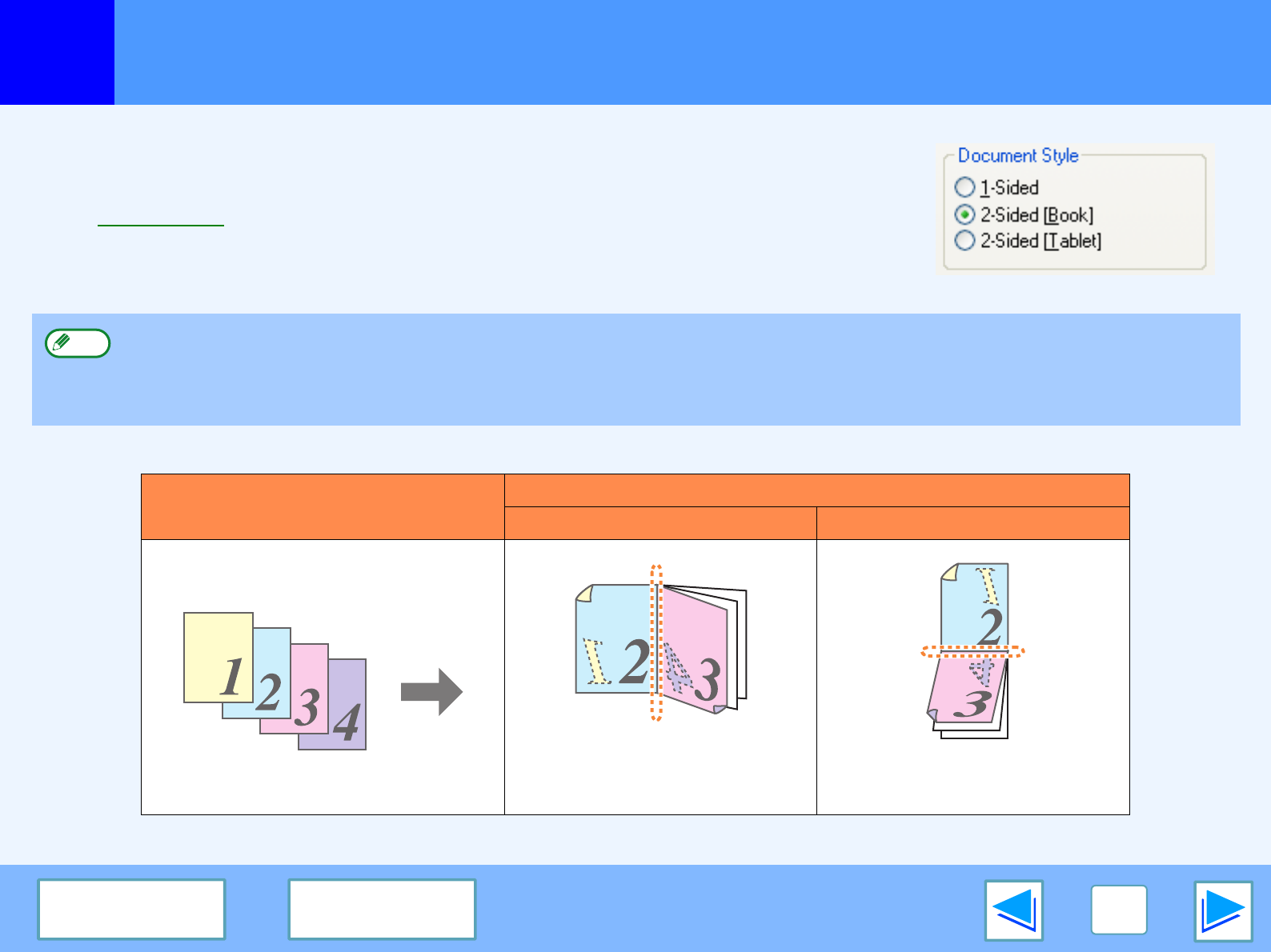Click the orange header above tablet illustration
The height and width of the screenshot is (952, 1271).
[x=972, y=523]
